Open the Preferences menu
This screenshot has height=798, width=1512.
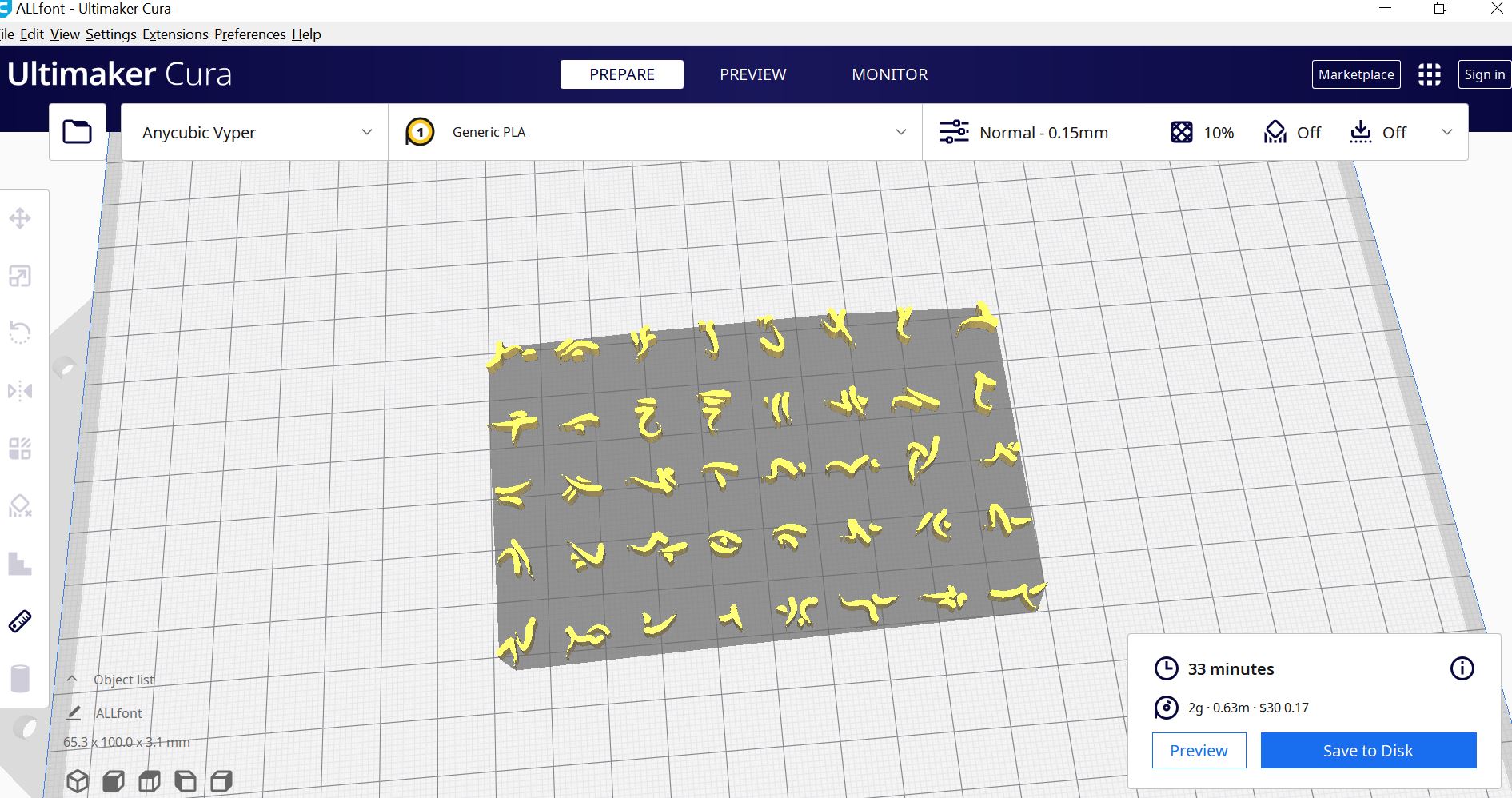pyautogui.click(x=250, y=34)
